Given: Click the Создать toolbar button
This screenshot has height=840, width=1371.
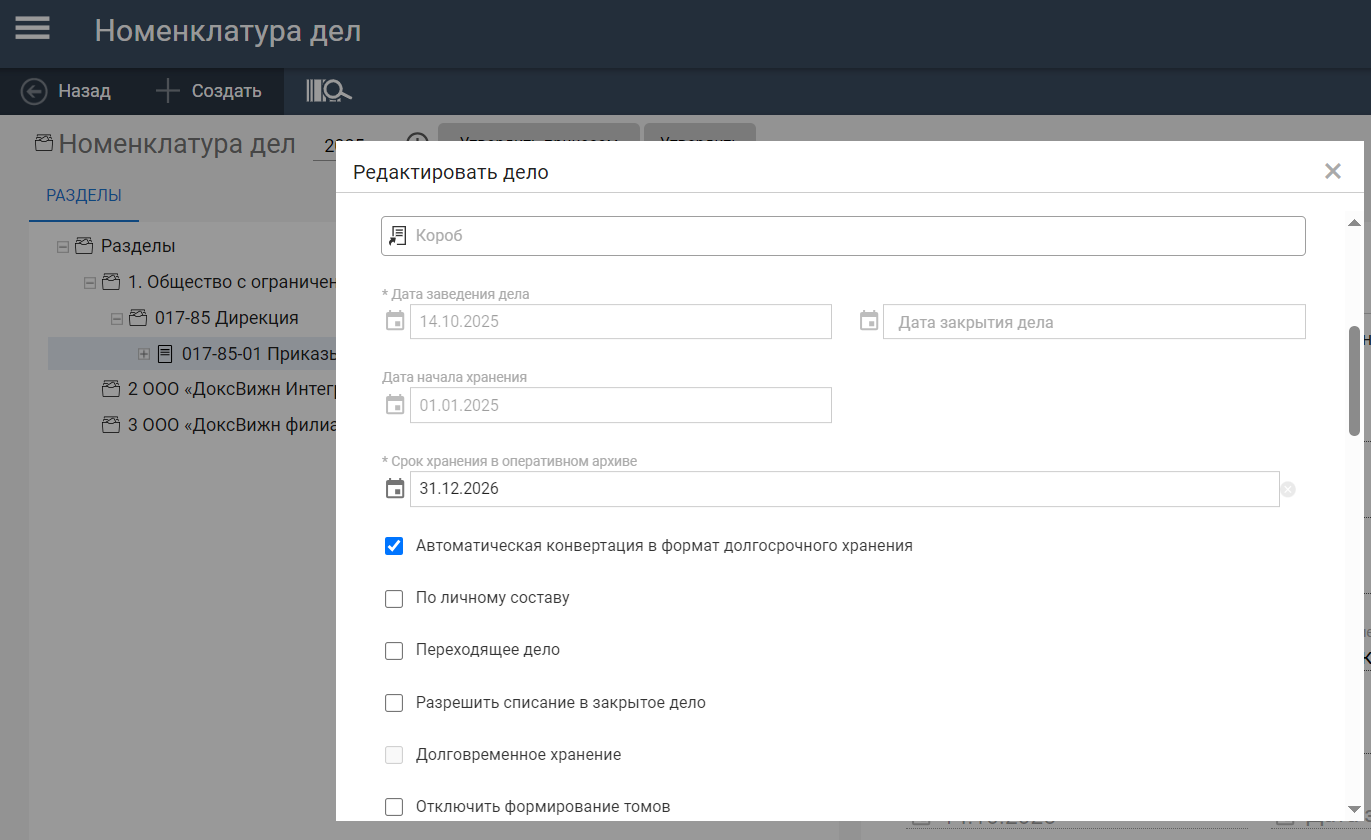Looking at the screenshot, I should pyautogui.click(x=209, y=91).
